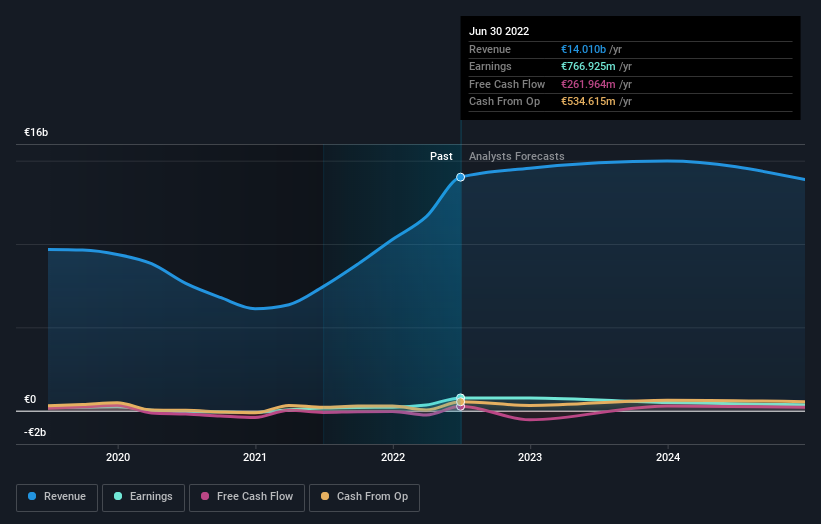Click the Revenue row label in tooltip

490,49
